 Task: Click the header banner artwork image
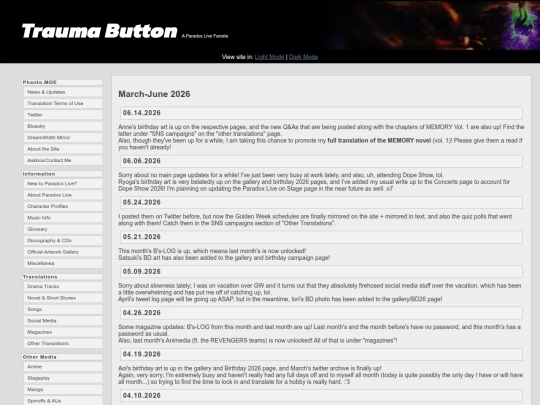tap(432, 25)
